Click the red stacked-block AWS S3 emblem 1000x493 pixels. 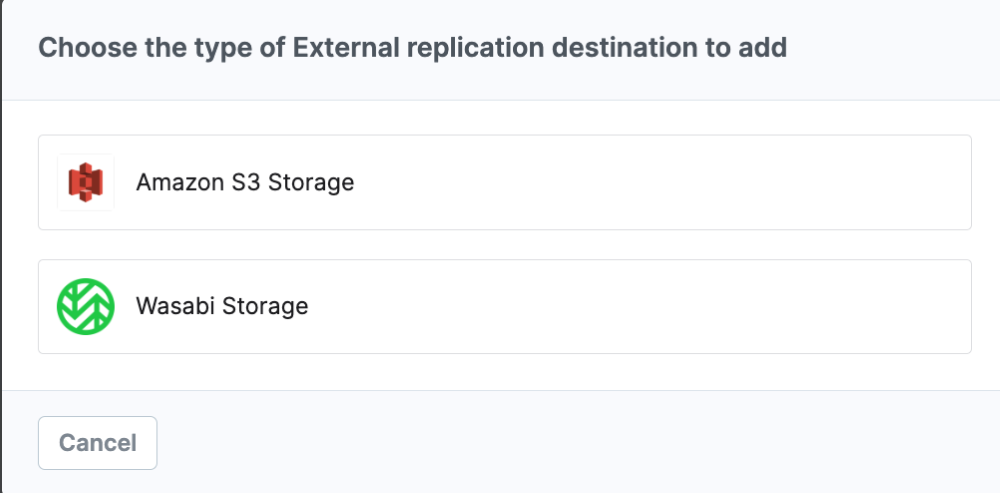(85, 182)
